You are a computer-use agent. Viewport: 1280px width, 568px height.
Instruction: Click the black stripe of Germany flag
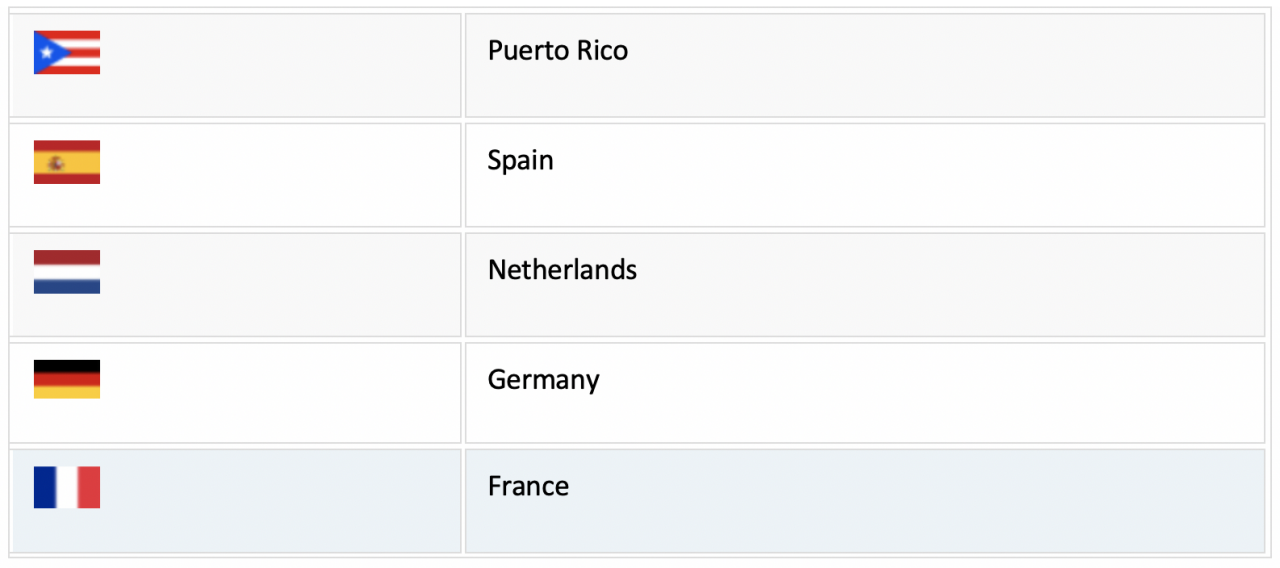tap(67, 366)
